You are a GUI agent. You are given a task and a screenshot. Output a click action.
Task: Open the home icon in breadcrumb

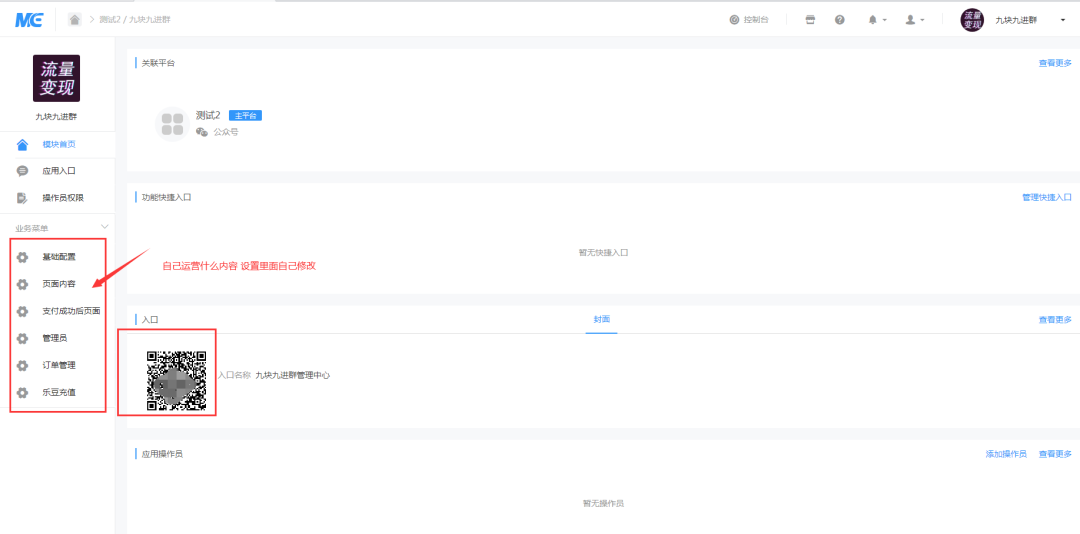click(x=74, y=19)
